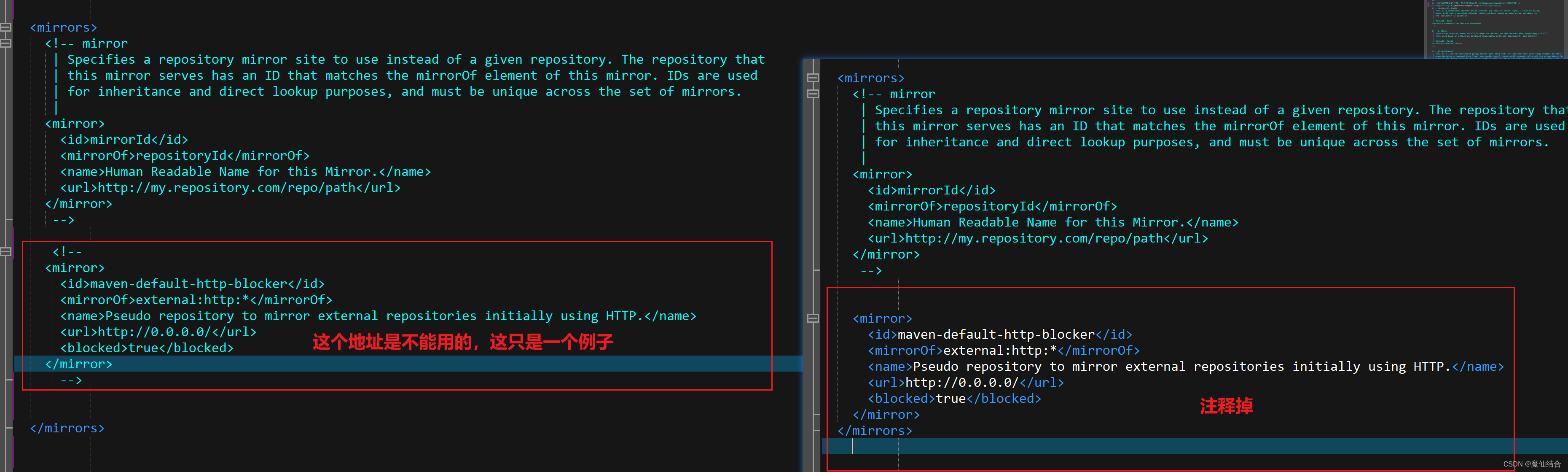1568x472 pixels.
Task: Click the <id>mirrorId</id> line in left editor
Action: tap(124, 140)
